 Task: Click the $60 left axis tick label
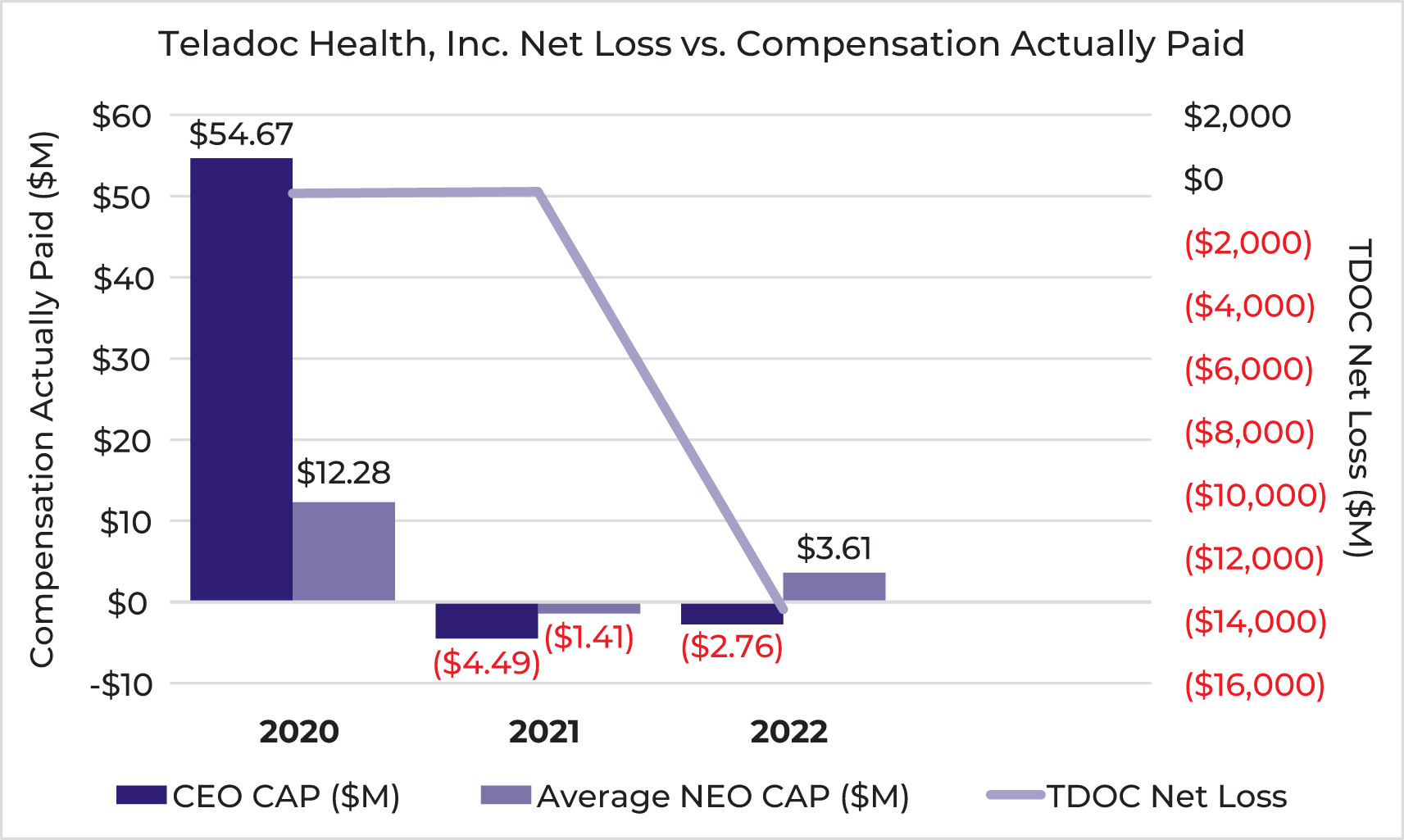pyautogui.click(x=121, y=116)
